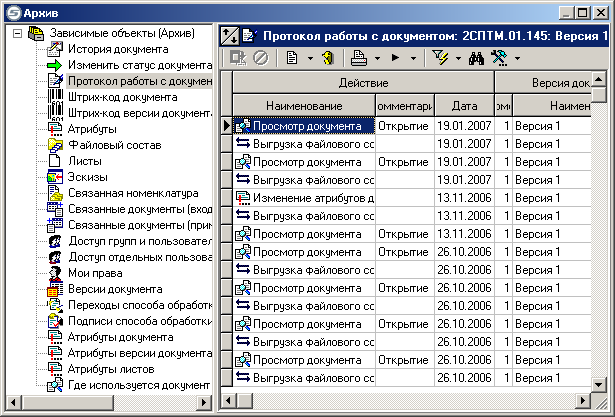The image size is (615, 417).
Task: Open the dropdown arrow beside play icon
Action: 413,60
